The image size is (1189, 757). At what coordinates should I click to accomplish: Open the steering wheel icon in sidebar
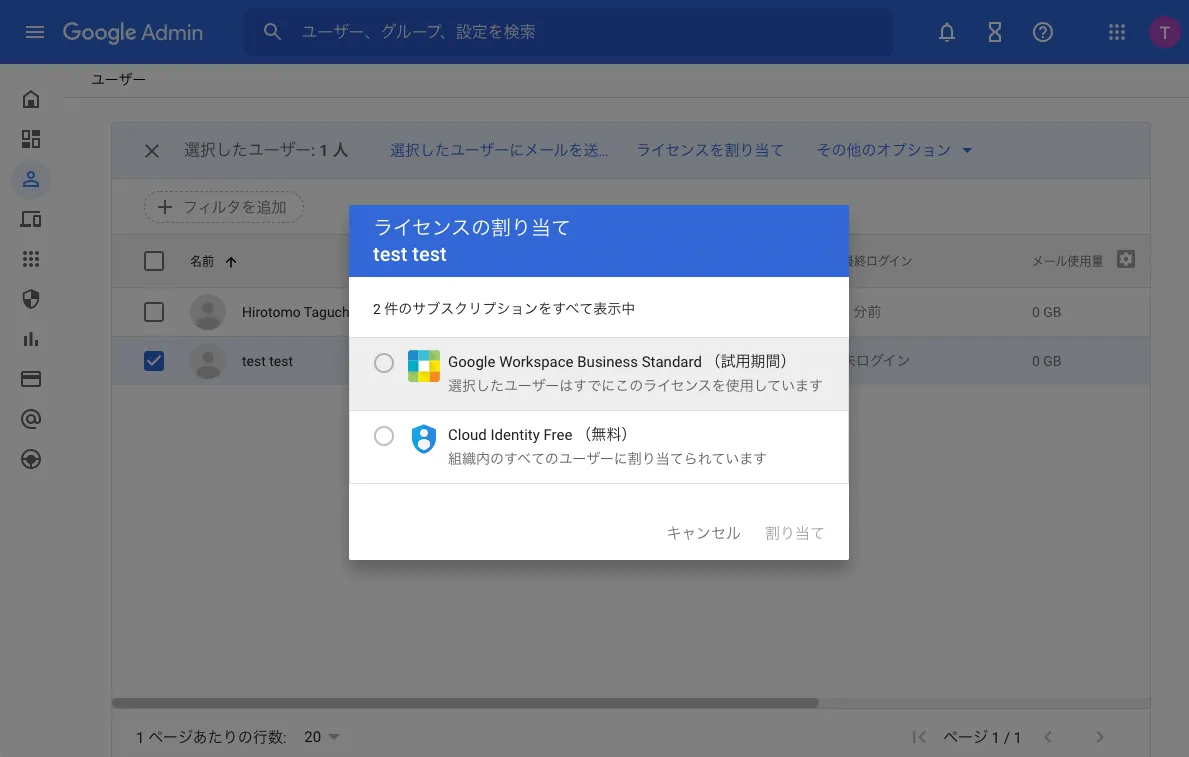[31, 459]
